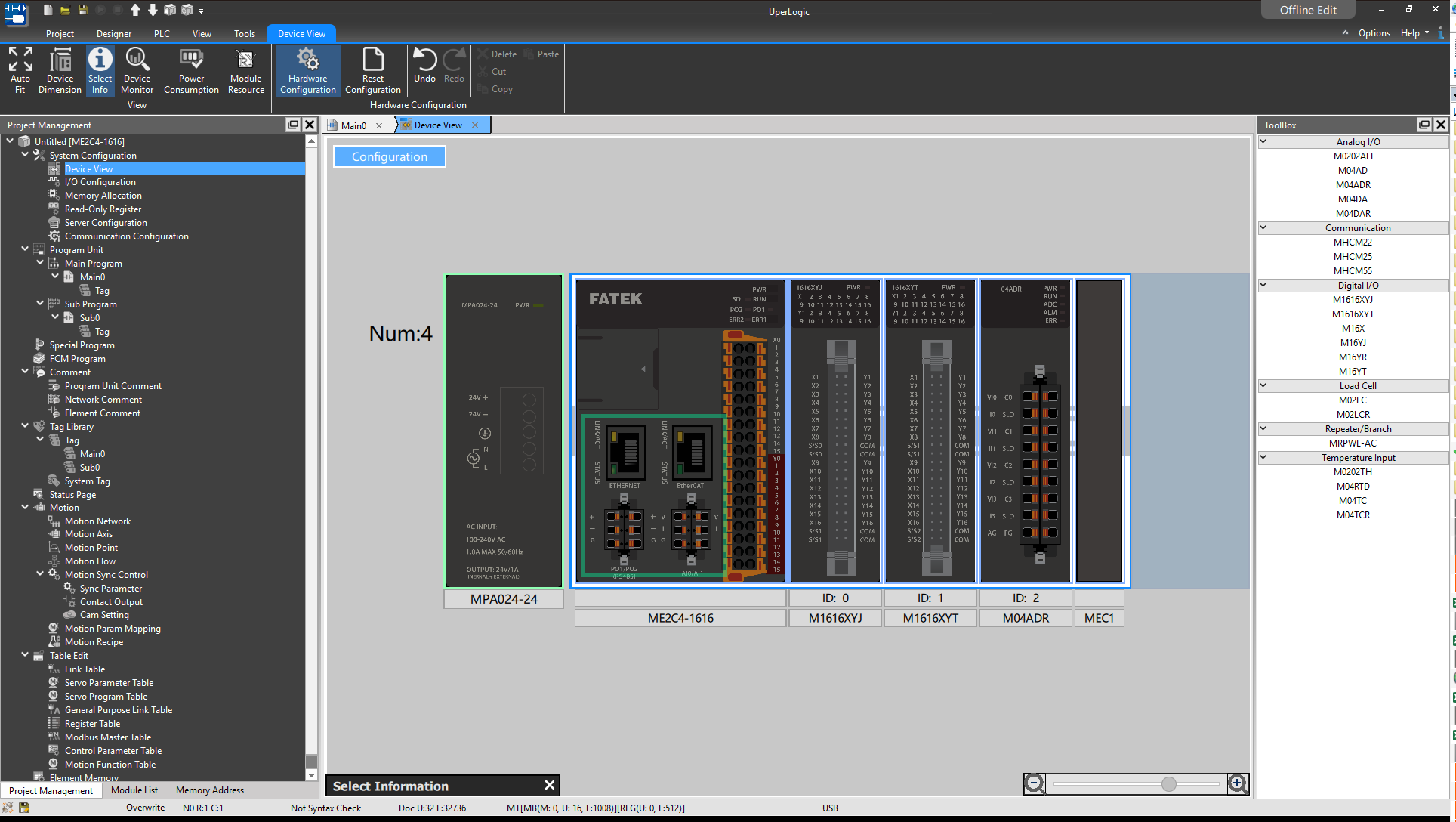
Task: Switch to the Module List tab
Action: 134,790
